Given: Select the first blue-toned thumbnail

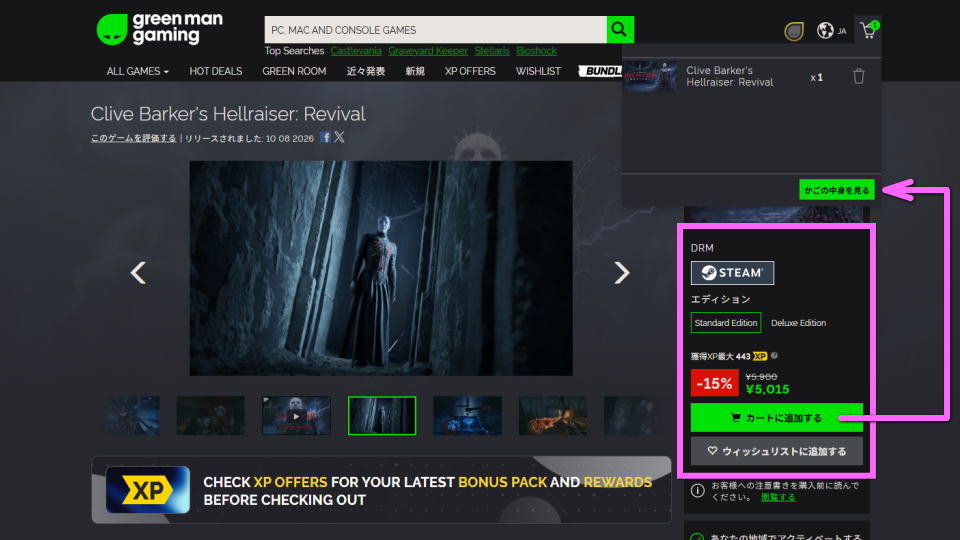Looking at the screenshot, I should [132, 416].
